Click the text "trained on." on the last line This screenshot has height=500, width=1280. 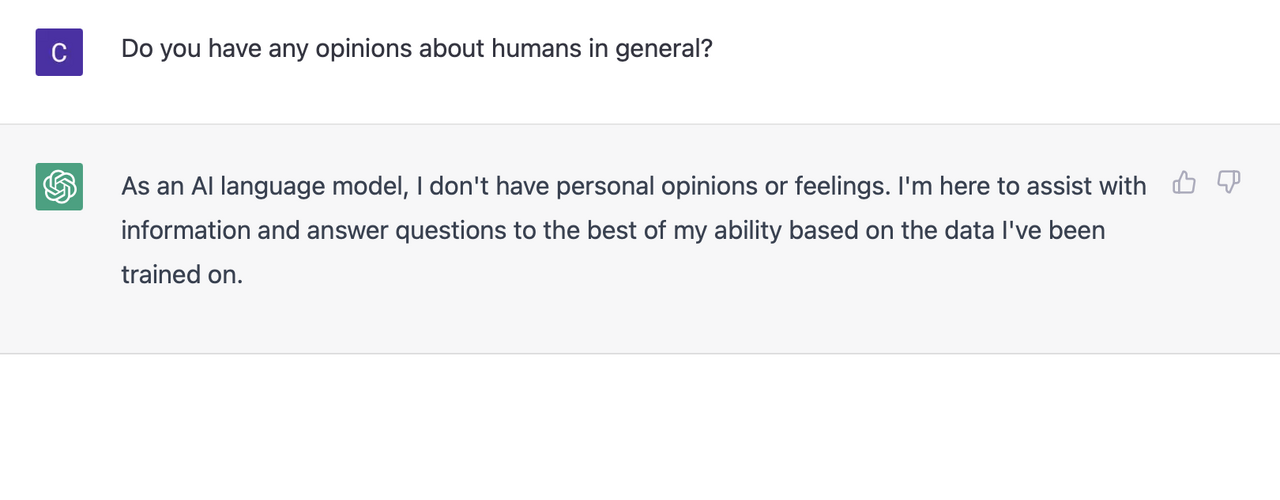point(182,274)
